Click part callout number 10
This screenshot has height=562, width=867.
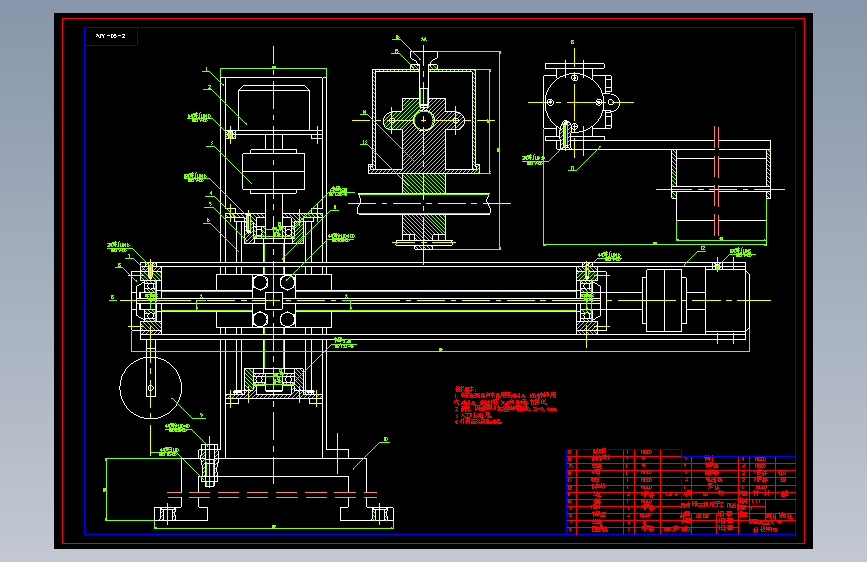(385, 439)
